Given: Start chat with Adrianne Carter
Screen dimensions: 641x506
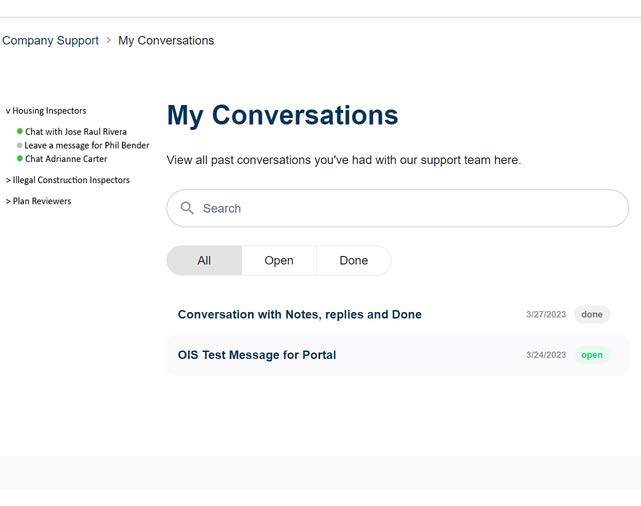Looking at the screenshot, I should click(66, 159).
